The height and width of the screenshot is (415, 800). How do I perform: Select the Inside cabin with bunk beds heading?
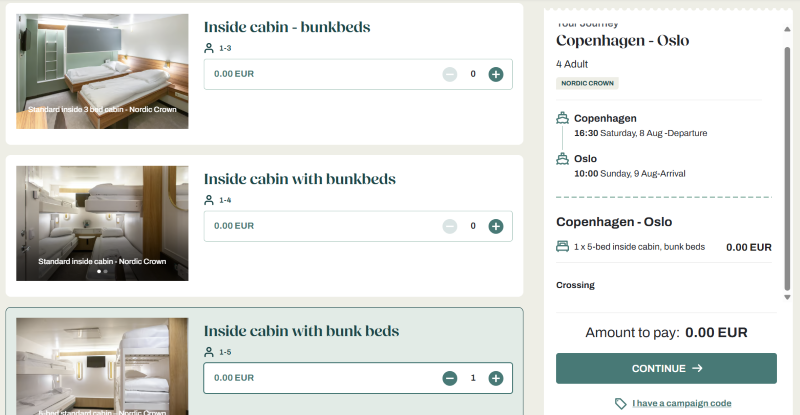[x=301, y=331]
